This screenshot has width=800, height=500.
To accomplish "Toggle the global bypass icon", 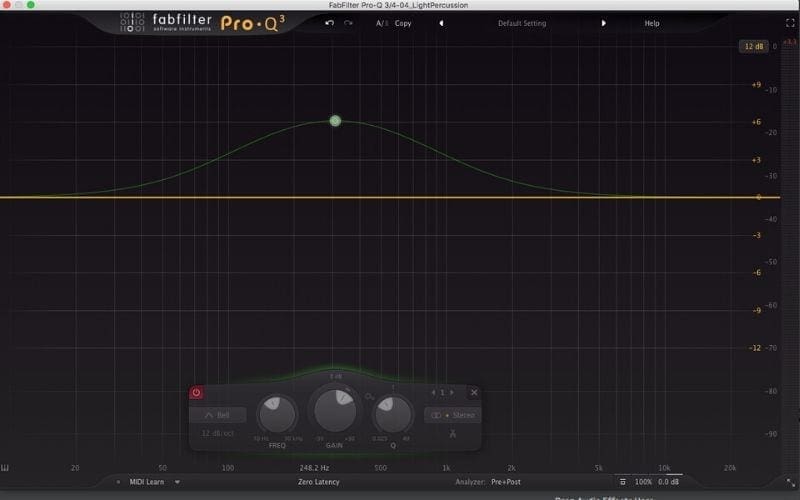I will (622, 482).
